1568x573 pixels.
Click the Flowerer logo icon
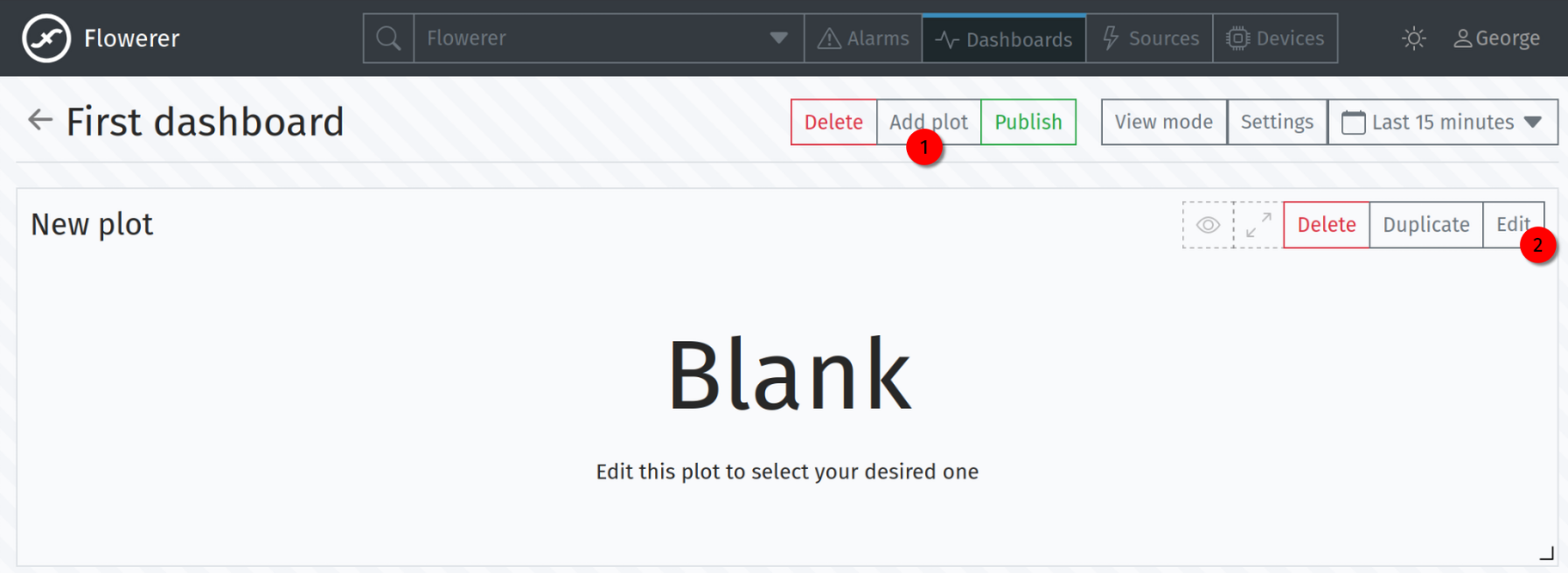[46, 38]
